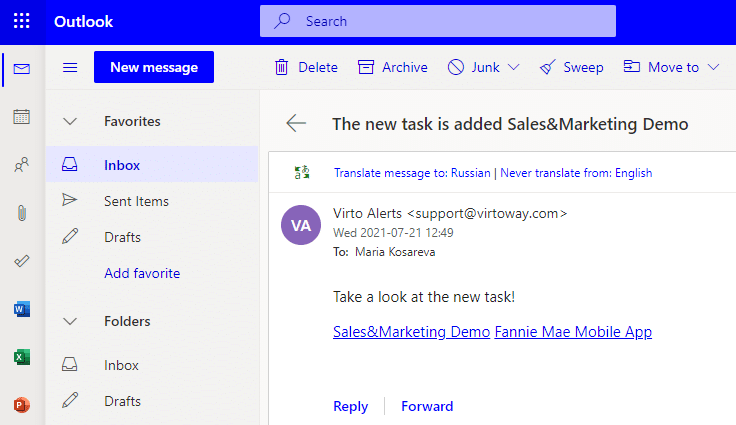Screen dimensions: 736x425
Task: Open the app launcher grid icon
Action: (x=22, y=21)
